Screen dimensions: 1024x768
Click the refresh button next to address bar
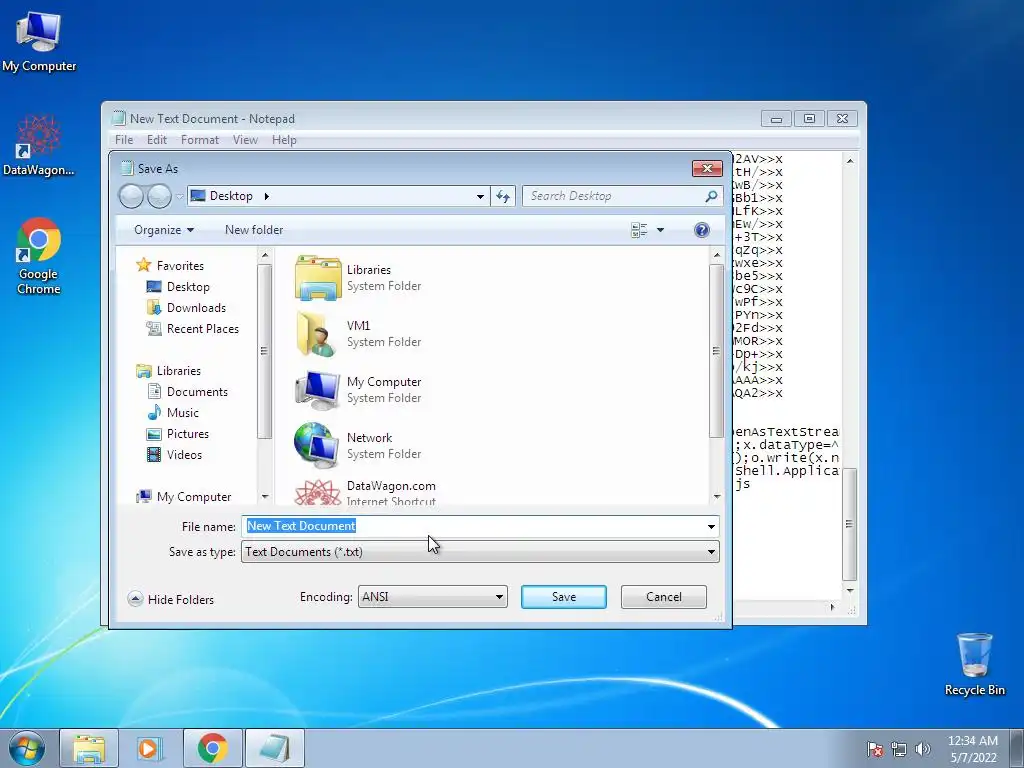point(503,196)
